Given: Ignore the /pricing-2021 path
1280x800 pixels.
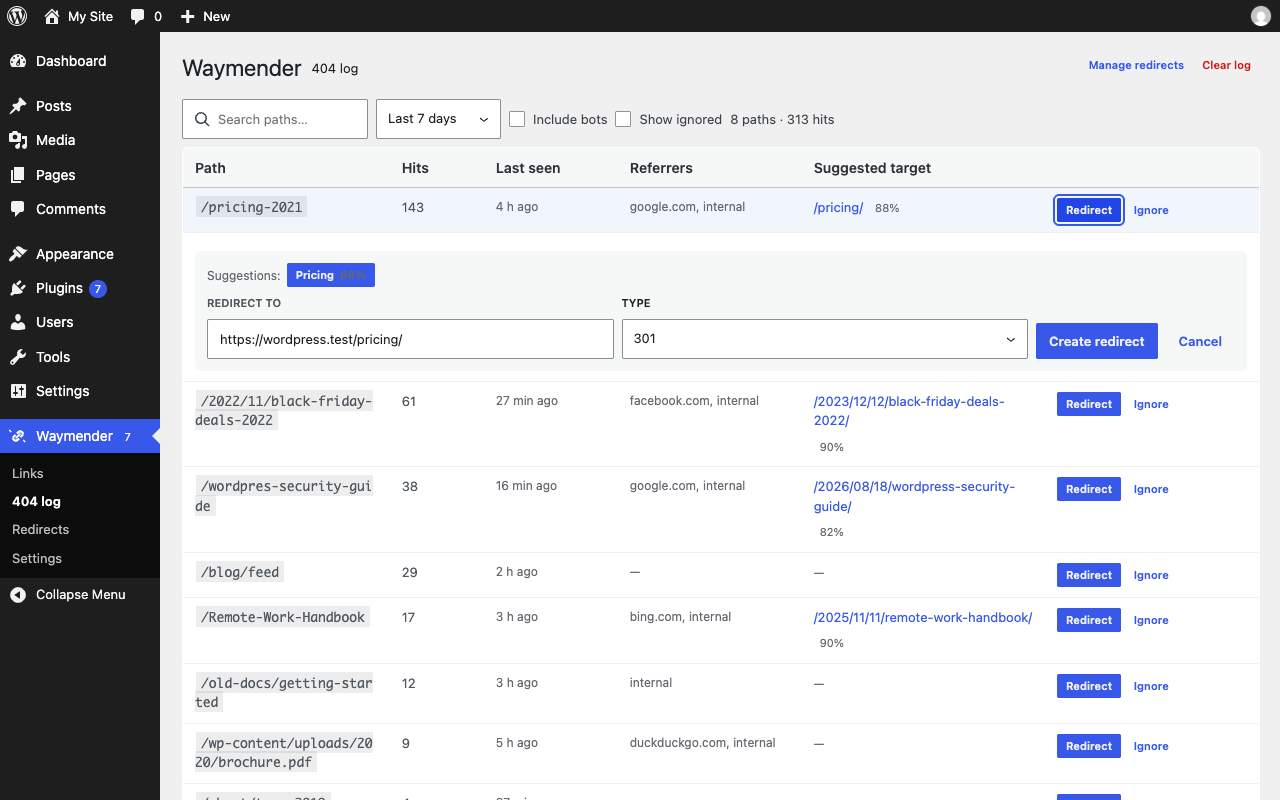Looking at the screenshot, I should 1151,210.
